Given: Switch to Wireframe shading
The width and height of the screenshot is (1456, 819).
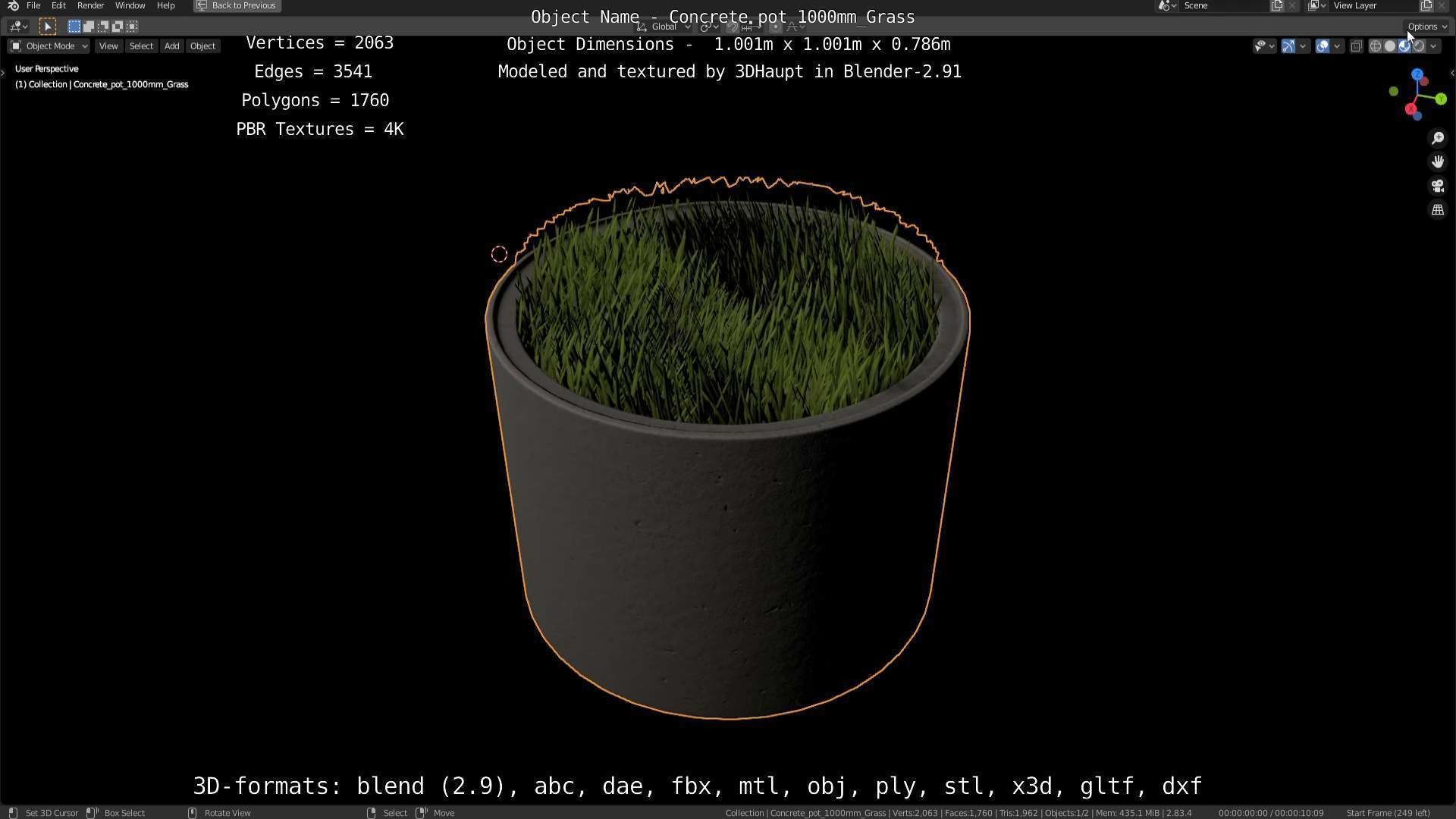Looking at the screenshot, I should [x=1376, y=46].
